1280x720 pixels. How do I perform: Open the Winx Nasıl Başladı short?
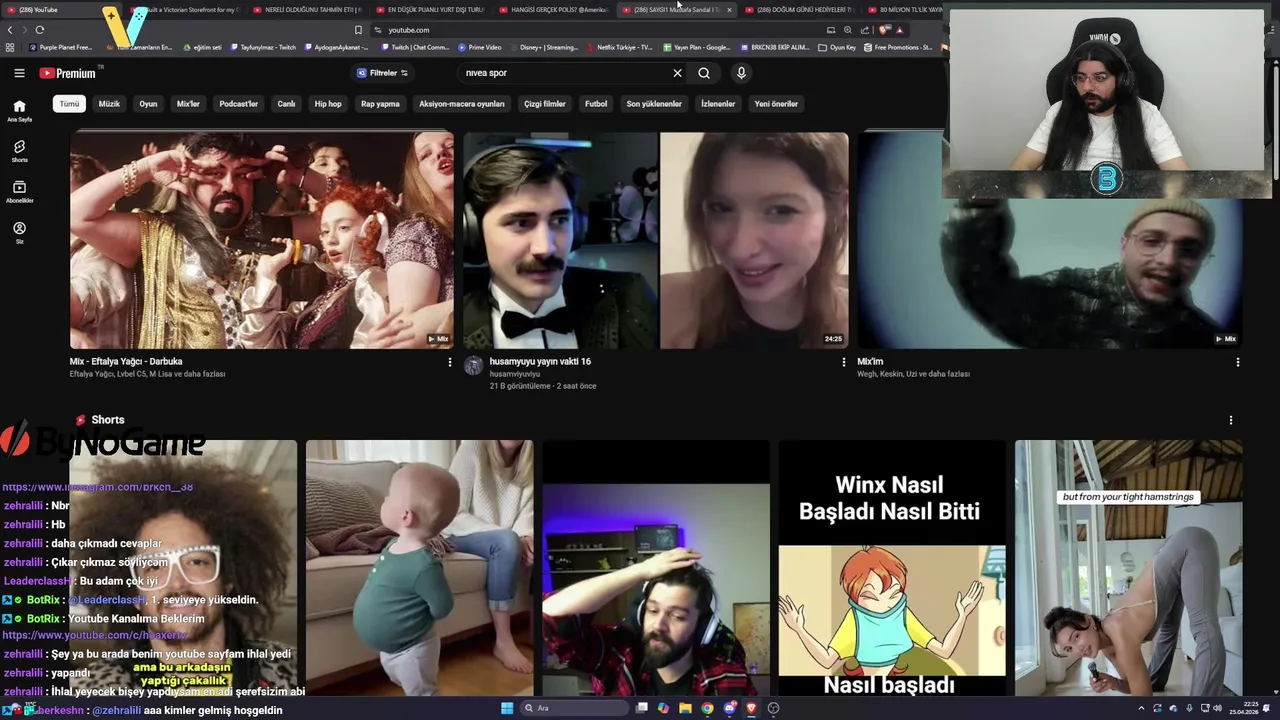point(892,568)
